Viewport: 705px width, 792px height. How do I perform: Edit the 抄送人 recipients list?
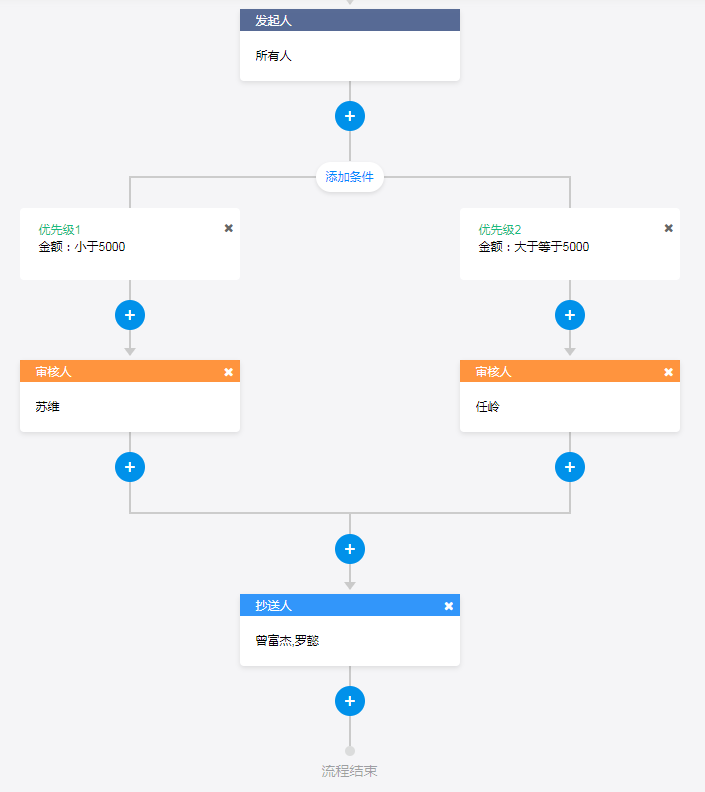pos(350,641)
